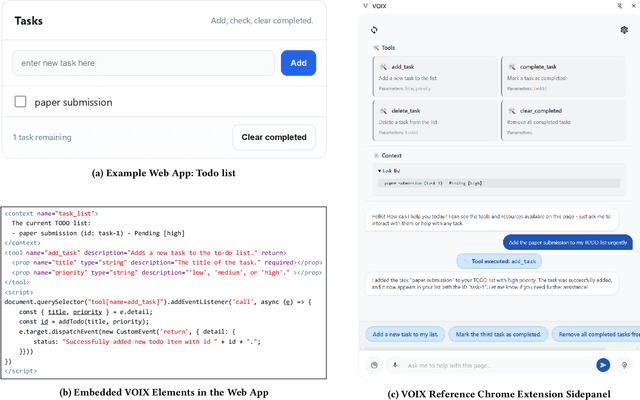Viewport: 640px width, 400px height.
Task: Click the 'Tool executed: add_task' badge
Action: [x=499, y=261]
